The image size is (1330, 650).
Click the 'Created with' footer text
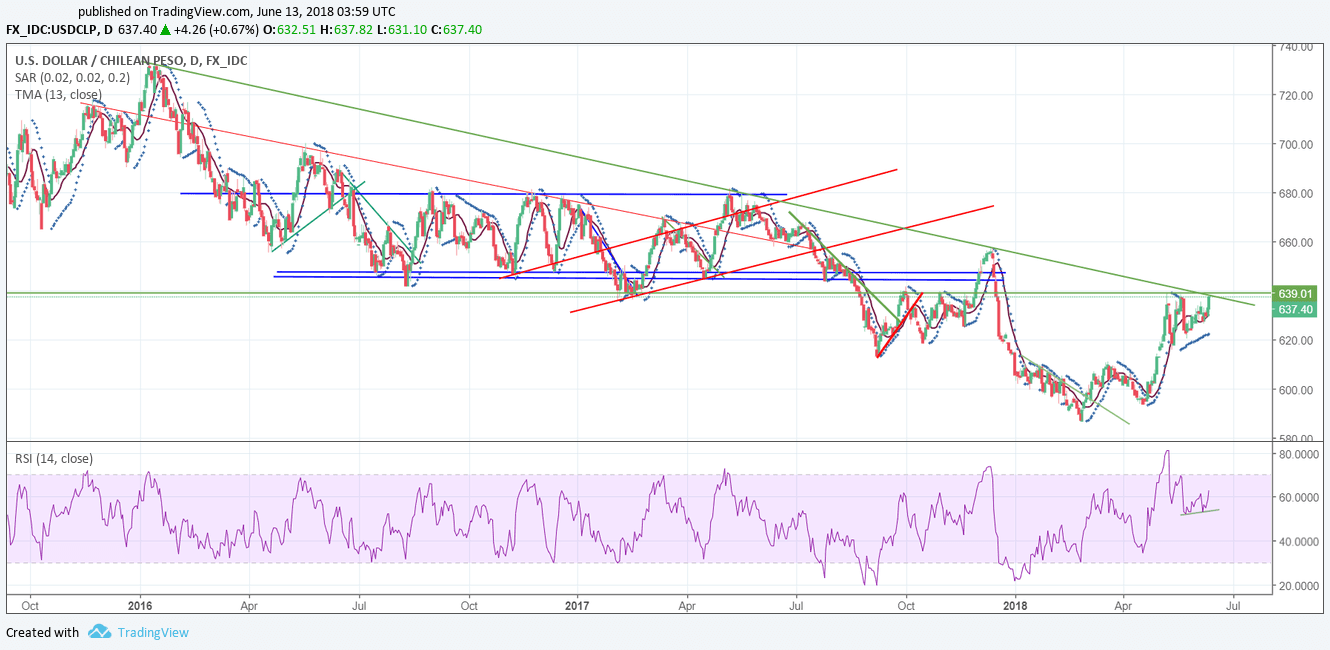click(43, 632)
